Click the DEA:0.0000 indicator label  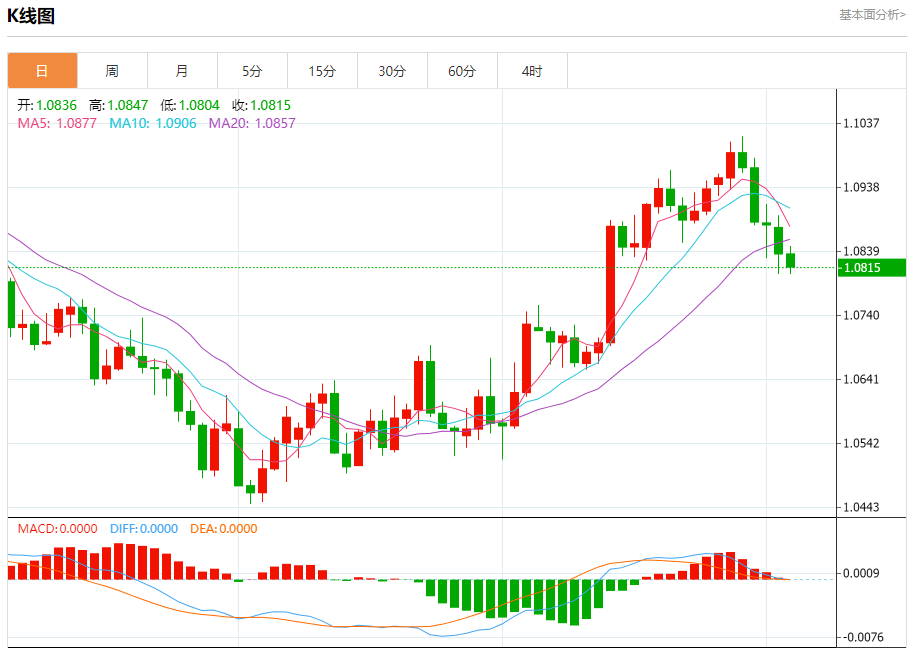coord(223,529)
